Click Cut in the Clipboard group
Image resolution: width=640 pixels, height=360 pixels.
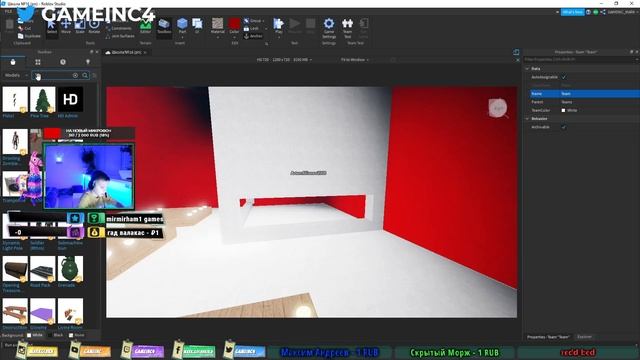click(25, 29)
